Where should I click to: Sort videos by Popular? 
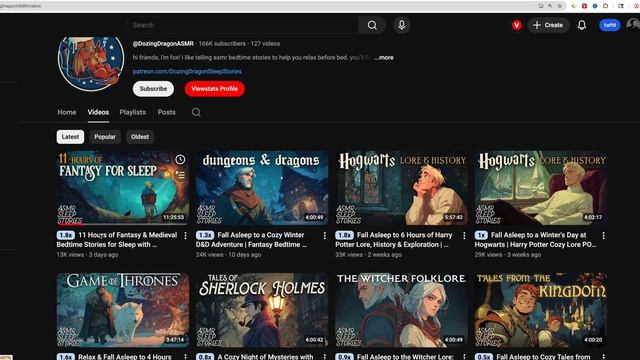tap(105, 137)
